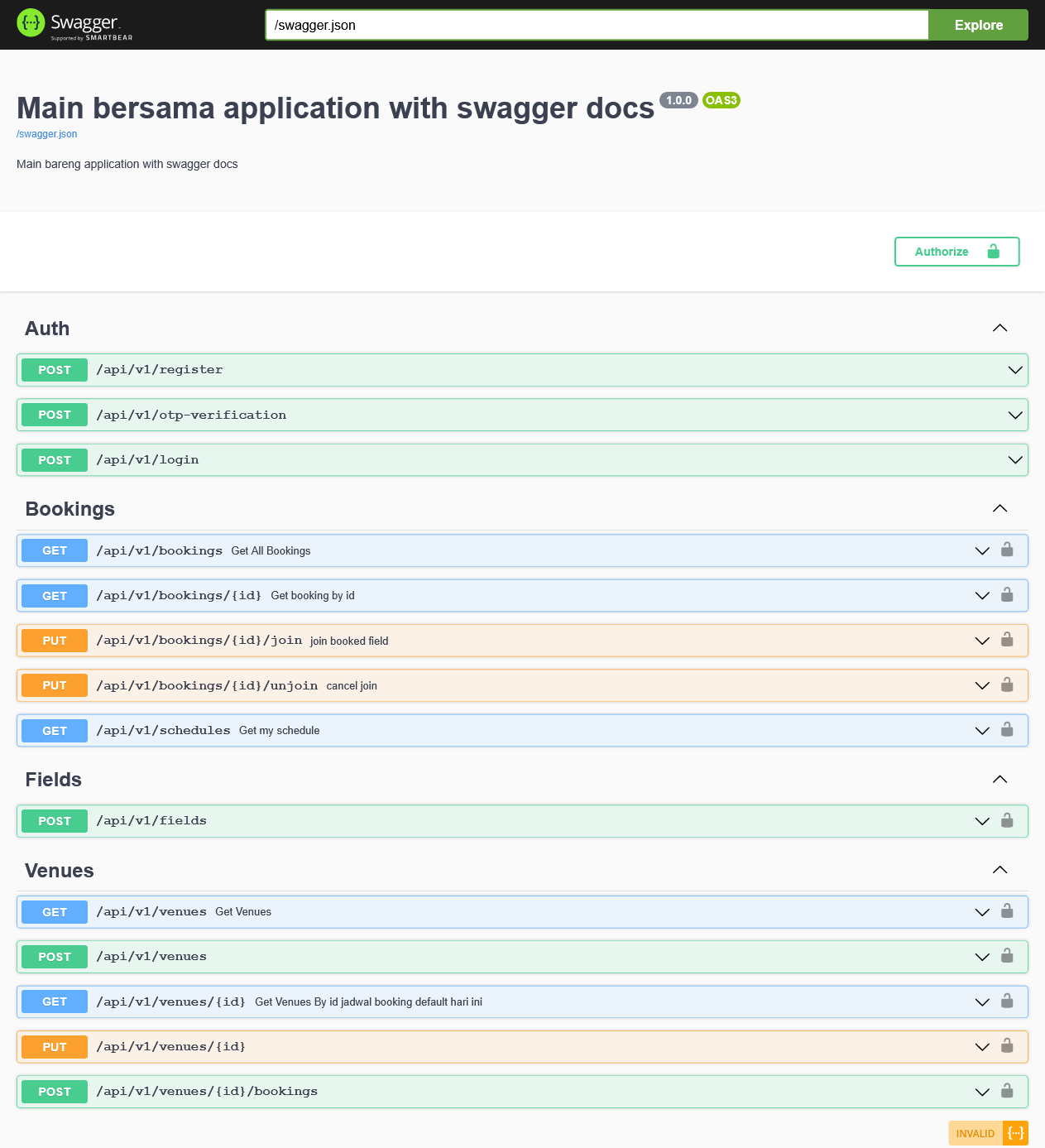1045x1148 pixels.
Task: Expand chevron on PUT /api/v1/venues/{id} row
Action: 982,1047
